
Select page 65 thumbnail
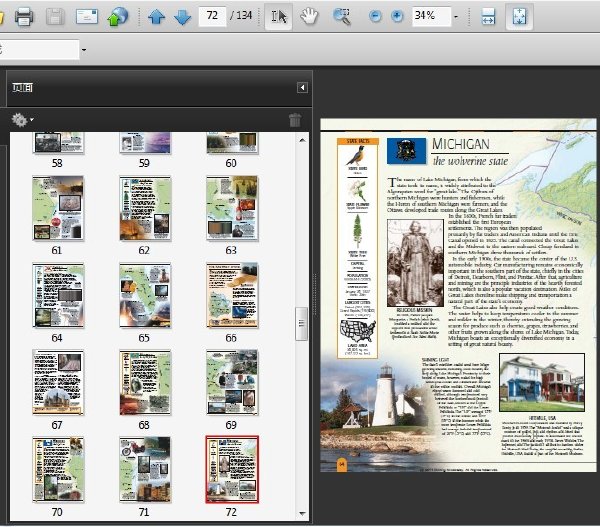(145, 295)
